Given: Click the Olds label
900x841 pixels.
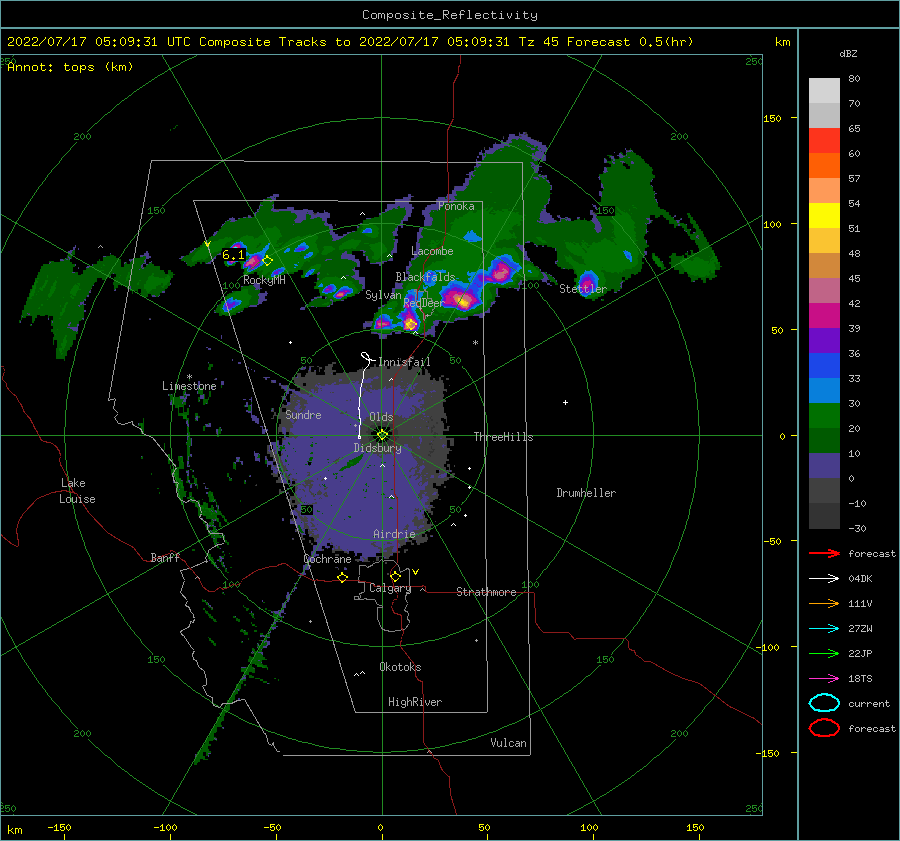Looking at the screenshot, I should point(381,417).
